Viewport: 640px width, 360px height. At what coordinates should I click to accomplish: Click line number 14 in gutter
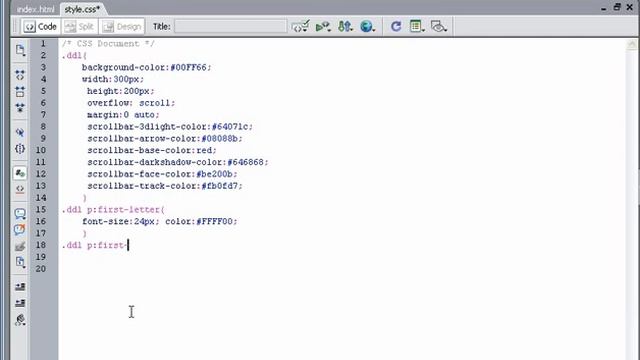(x=41, y=198)
